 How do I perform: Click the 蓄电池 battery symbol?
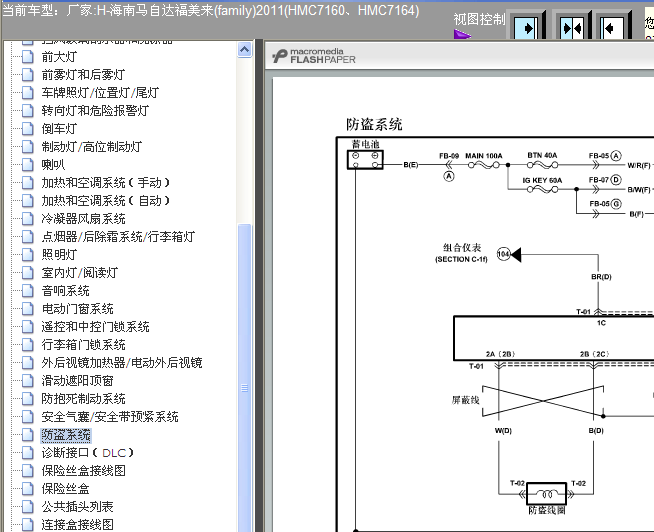point(365,159)
